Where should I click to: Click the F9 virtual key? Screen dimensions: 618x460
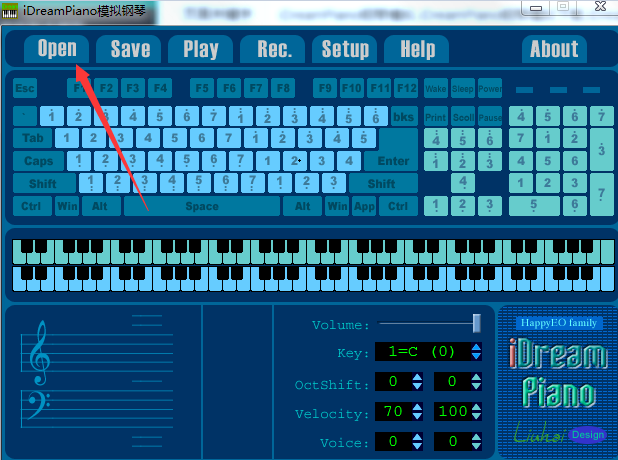pyautogui.click(x=325, y=88)
